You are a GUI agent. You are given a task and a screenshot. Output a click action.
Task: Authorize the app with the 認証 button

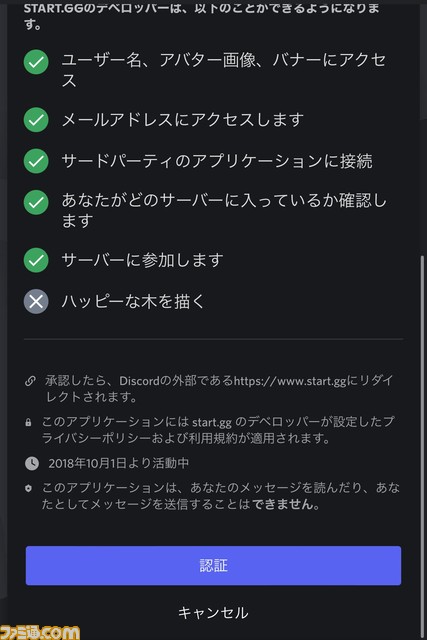tap(213, 566)
